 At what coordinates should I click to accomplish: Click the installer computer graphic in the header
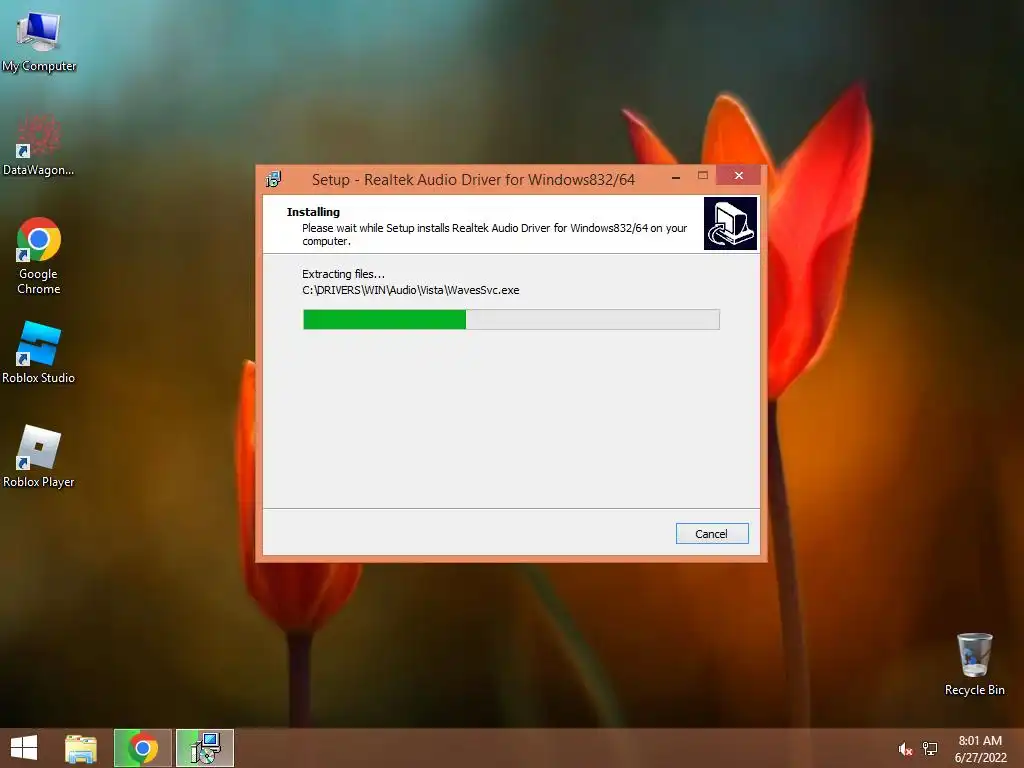click(730, 223)
